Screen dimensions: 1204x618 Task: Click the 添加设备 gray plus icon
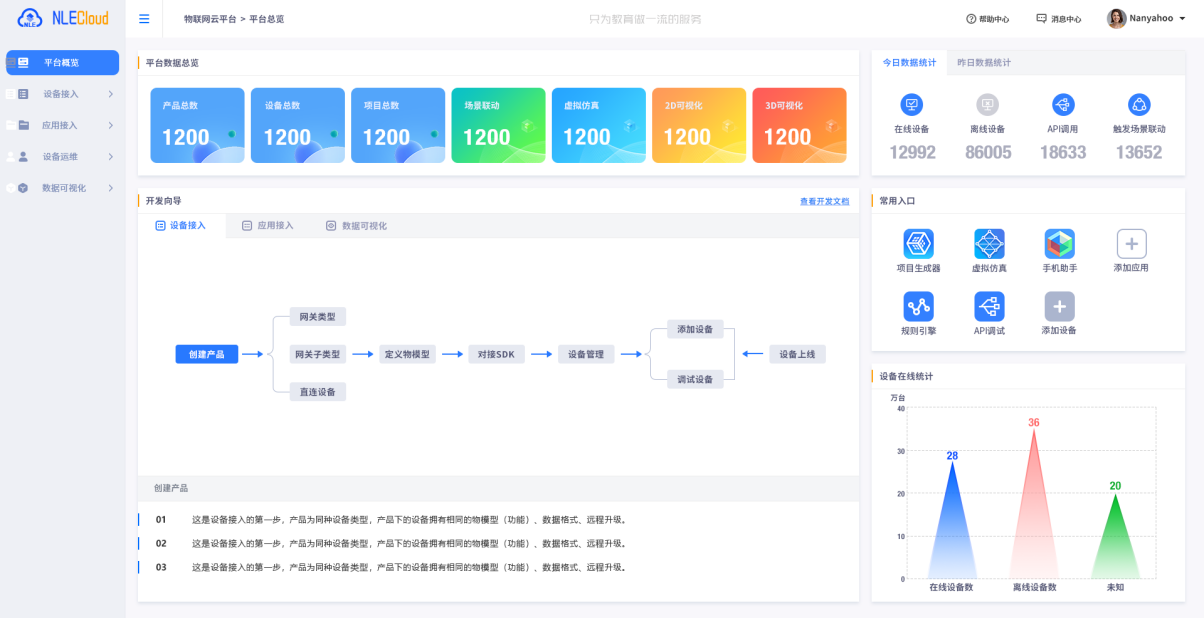(x=1059, y=306)
